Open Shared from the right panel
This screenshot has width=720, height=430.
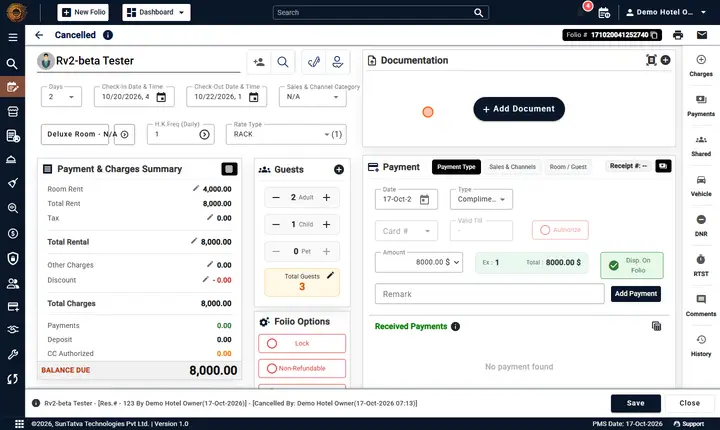click(x=701, y=146)
